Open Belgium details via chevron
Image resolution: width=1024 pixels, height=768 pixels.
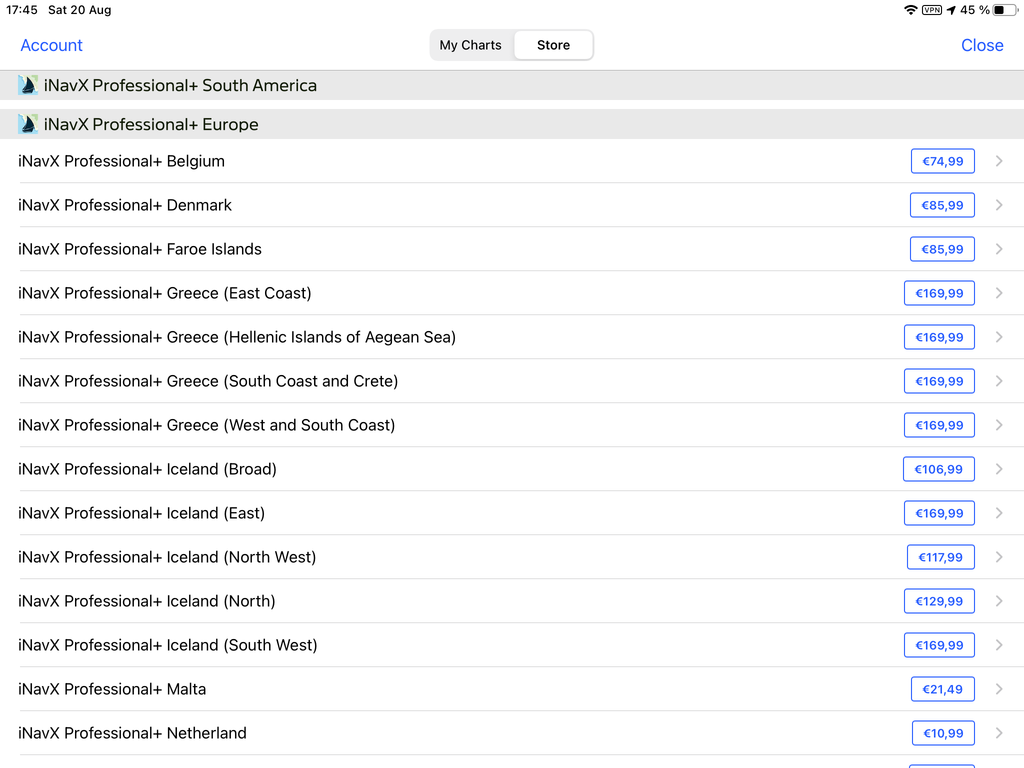tap(999, 161)
